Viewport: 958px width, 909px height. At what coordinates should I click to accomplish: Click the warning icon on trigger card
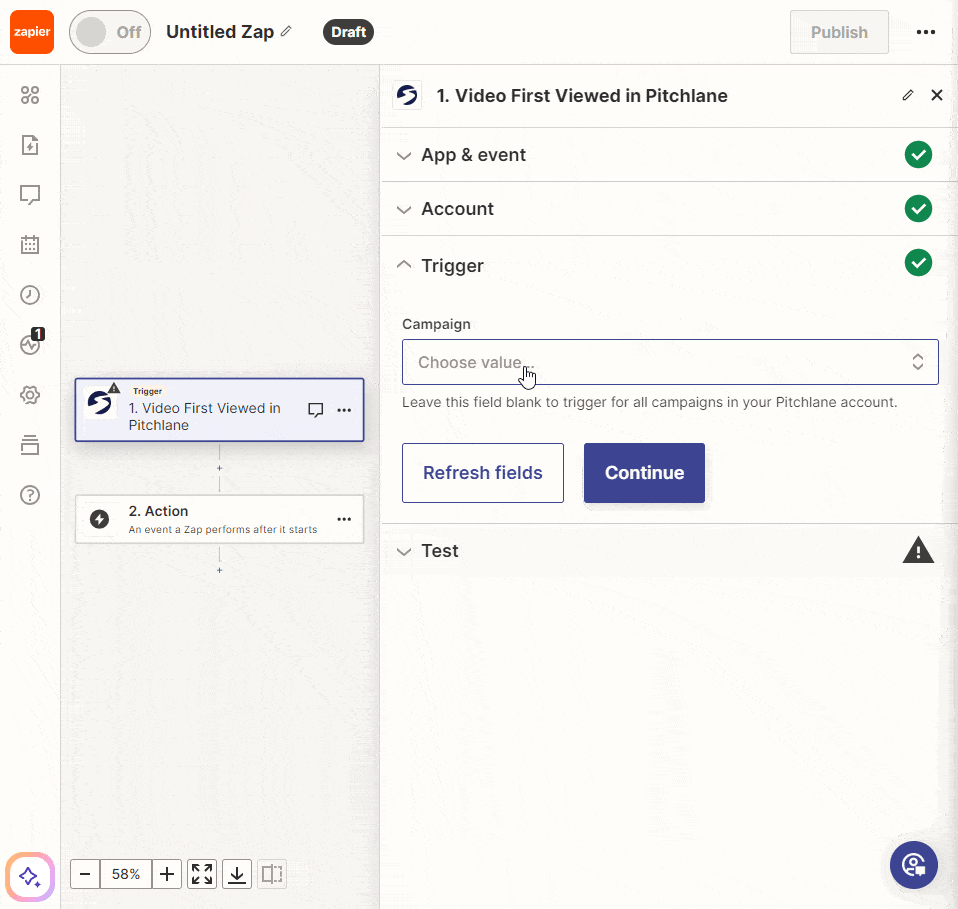[x=114, y=388]
